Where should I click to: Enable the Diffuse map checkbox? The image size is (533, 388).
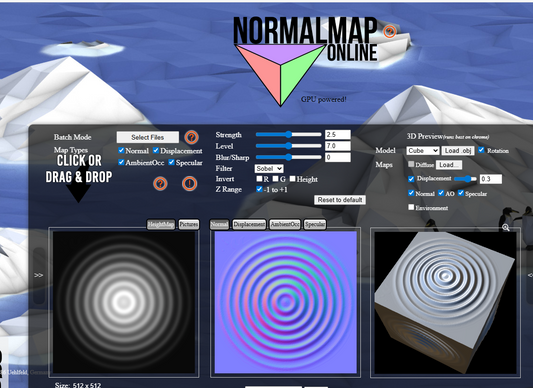[x=411, y=164]
